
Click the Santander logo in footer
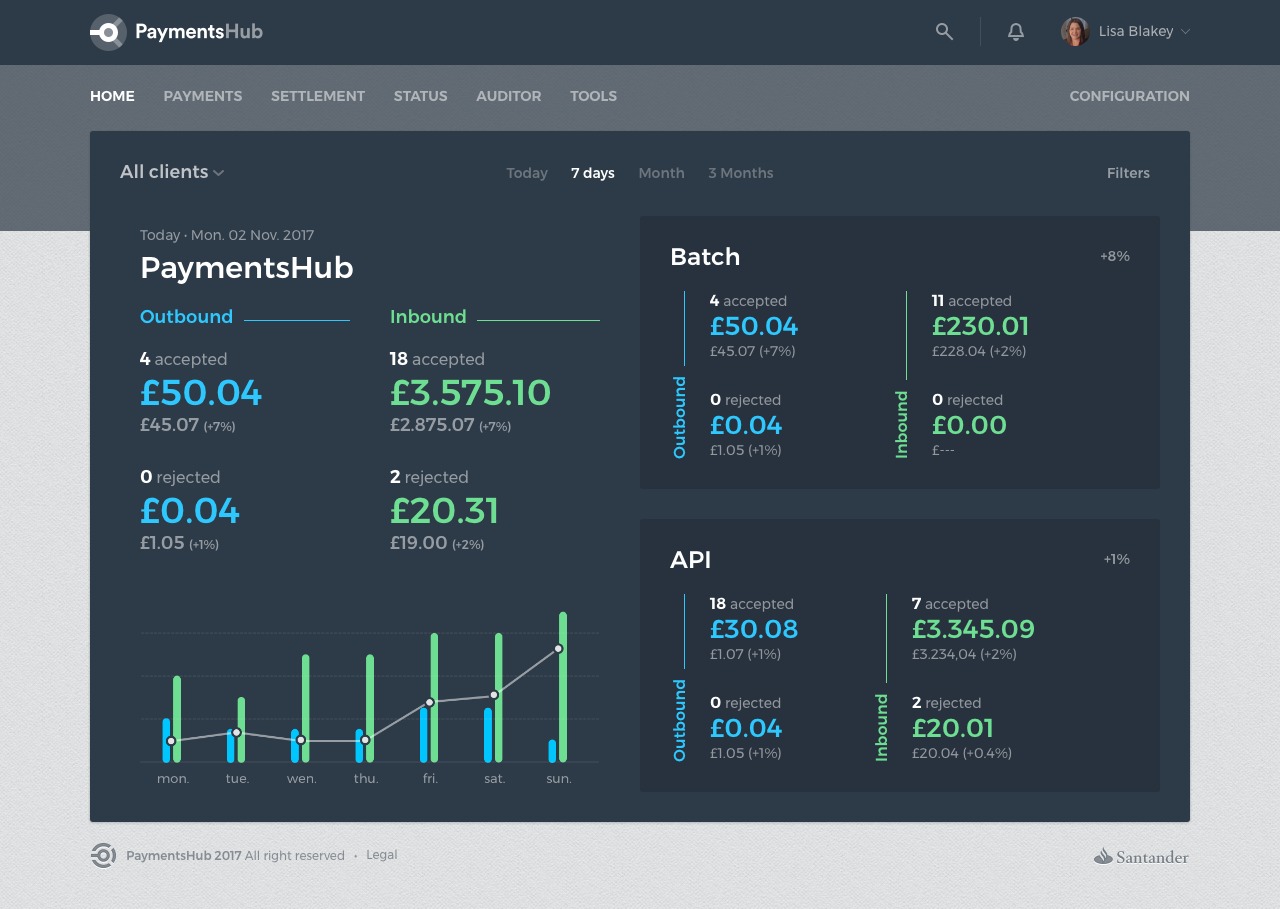pyautogui.click(x=1141, y=856)
